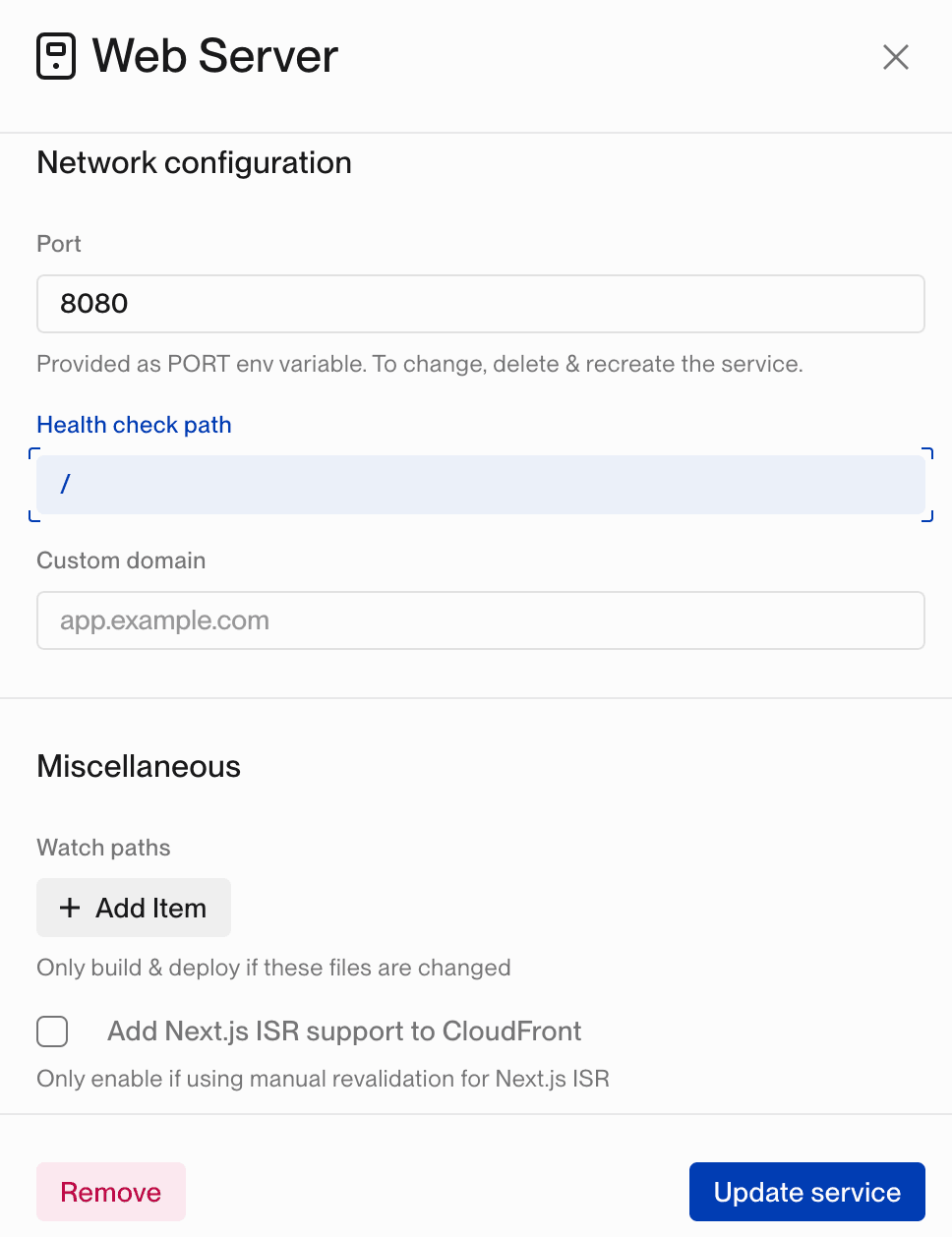Click the PORT env variable helper text
The height and width of the screenshot is (1237, 952).
[x=419, y=364]
